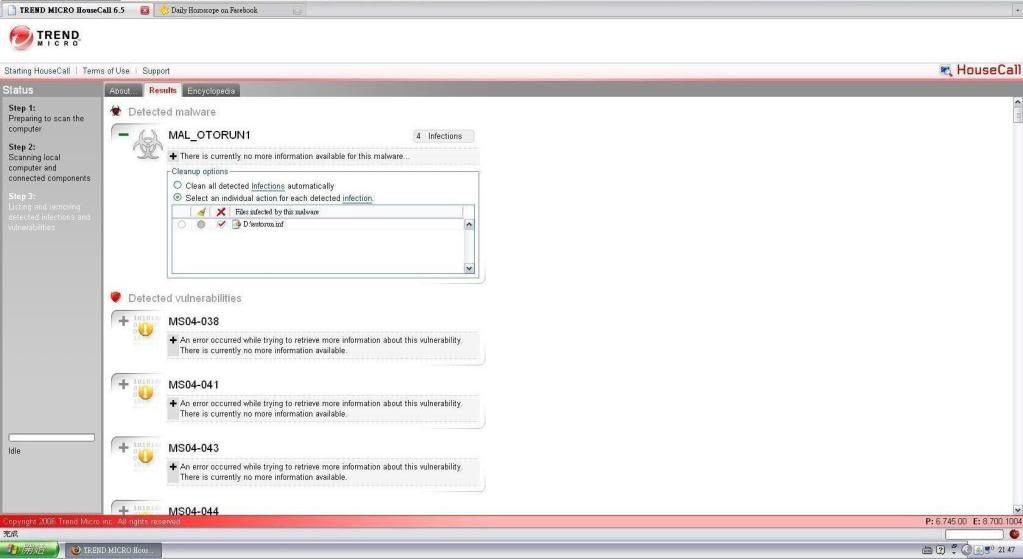This screenshot has width=1023, height=559.
Task: Open the Support link
Action: (x=156, y=70)
